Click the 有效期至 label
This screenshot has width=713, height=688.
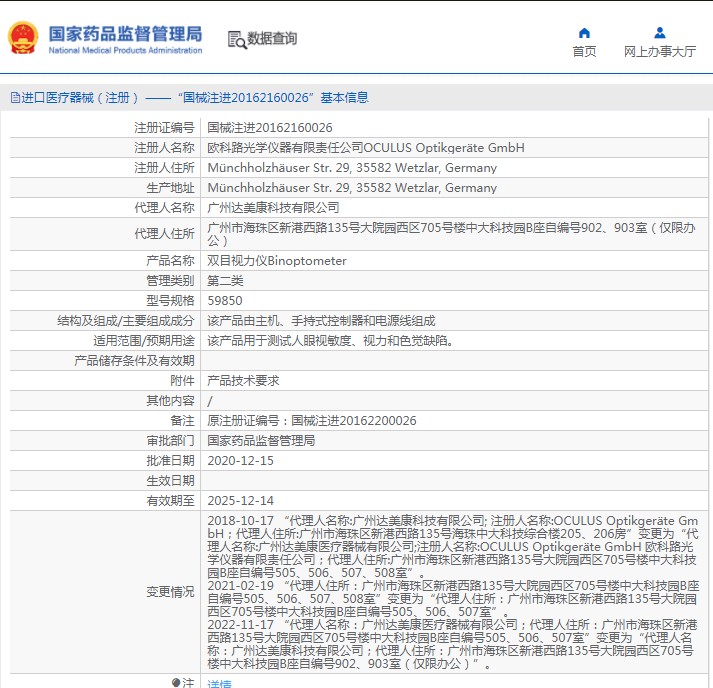click(170, 501)
